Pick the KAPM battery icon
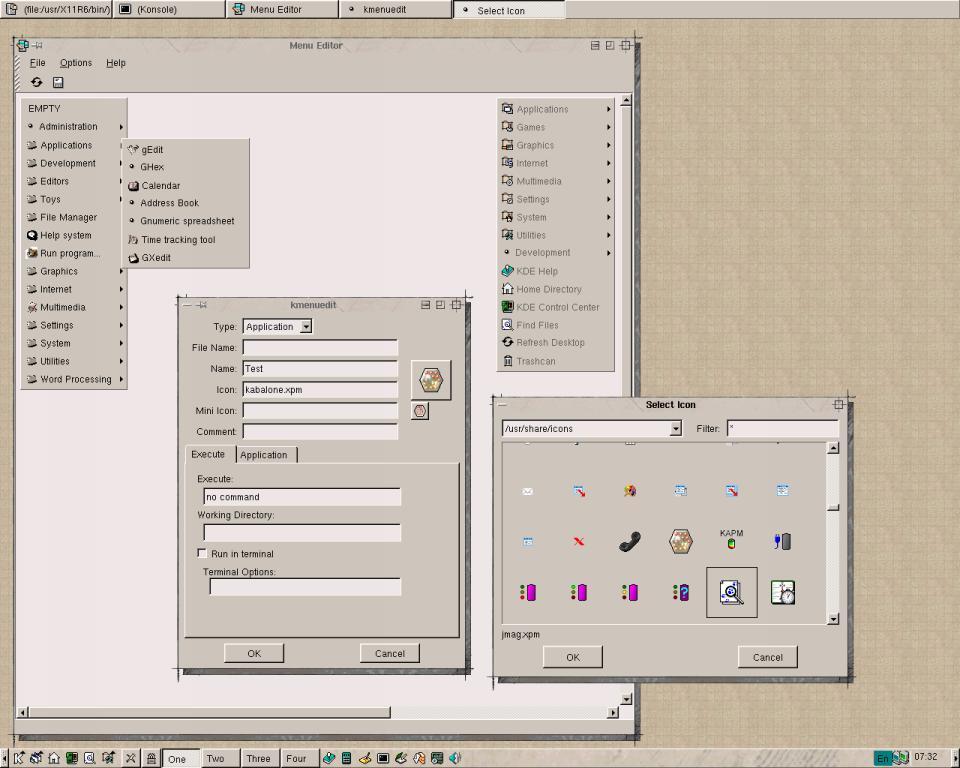The image size is (960, 768). (x=731, y=540)
